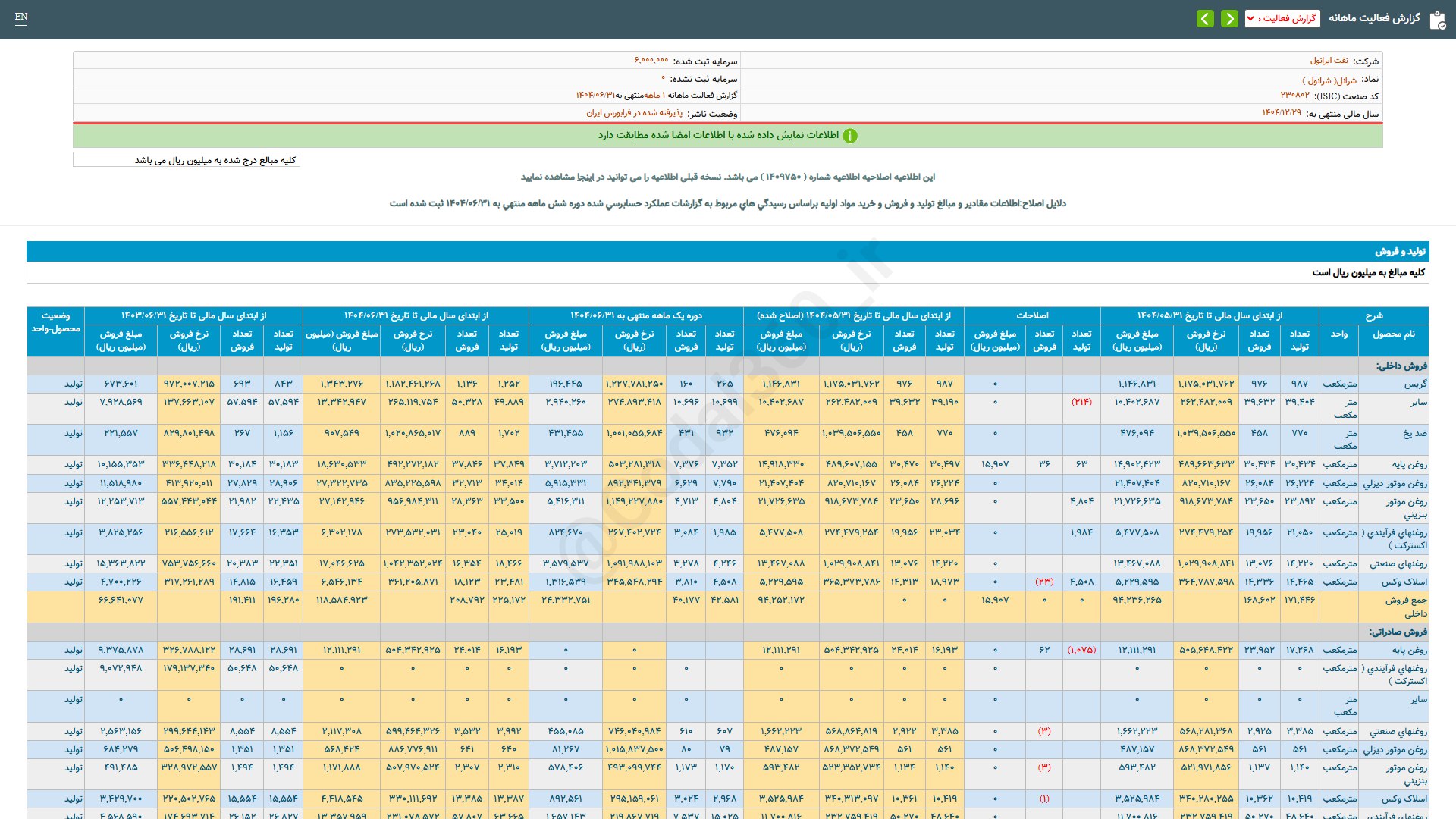Image resolution: width=1456 pixels, height=819 pixels.
Task: Click the info icon in green banner
Action: [850, 136]
